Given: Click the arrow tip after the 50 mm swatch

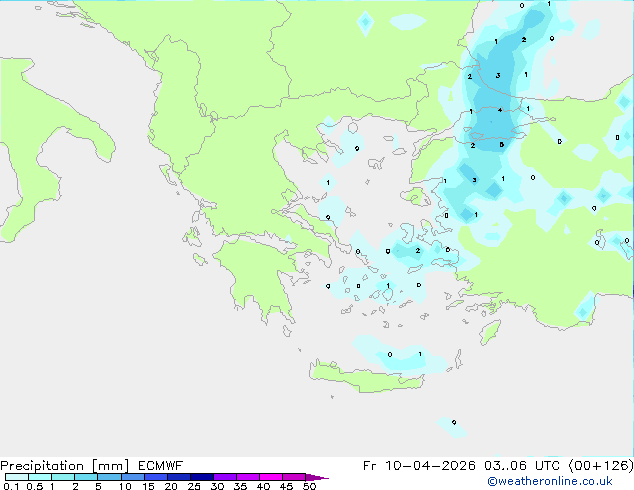Looking at the screenshot, I should 318,477.
